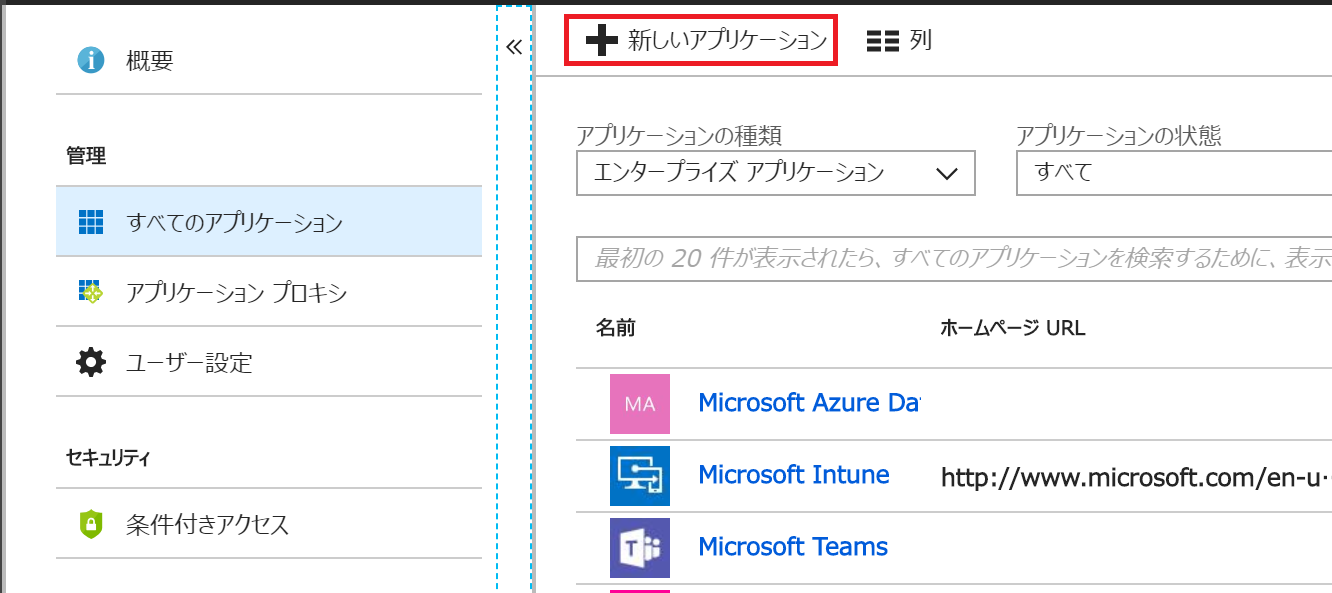Screen dimensions: 1332x593
Task: Click the 列 columns icon
Action: pos(883,40)
